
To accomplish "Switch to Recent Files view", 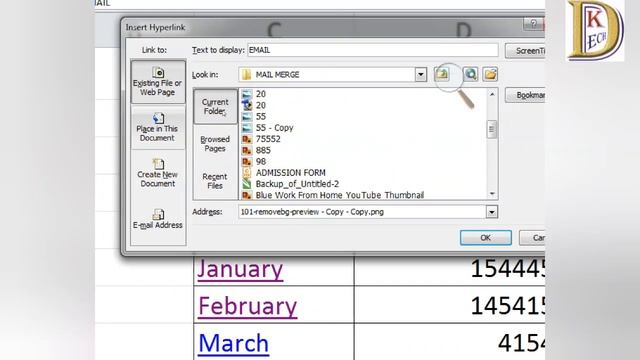I will (215, 181).
